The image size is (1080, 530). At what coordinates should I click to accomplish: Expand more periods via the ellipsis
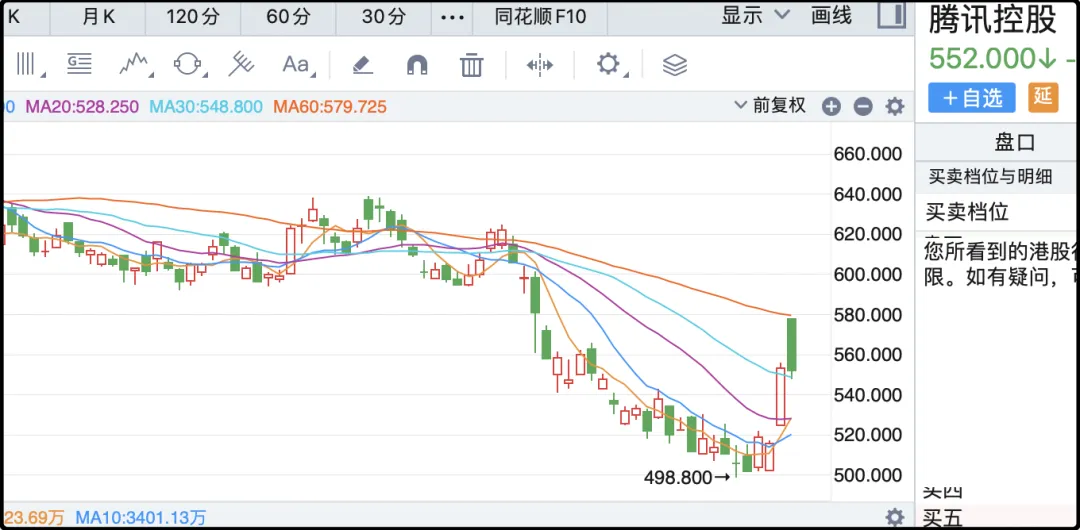pos(453,17)
